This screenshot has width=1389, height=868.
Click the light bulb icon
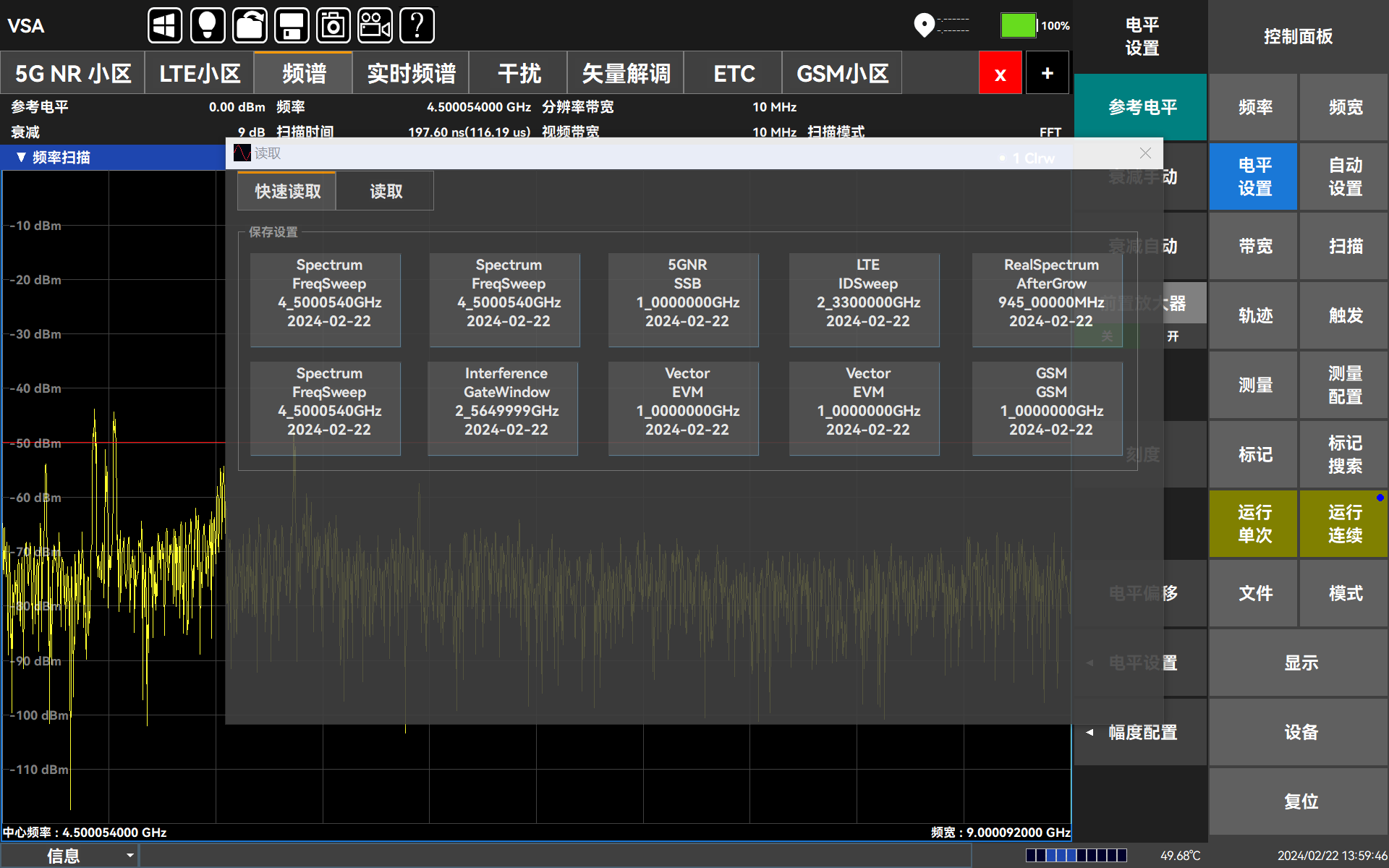tap(208, 26)
